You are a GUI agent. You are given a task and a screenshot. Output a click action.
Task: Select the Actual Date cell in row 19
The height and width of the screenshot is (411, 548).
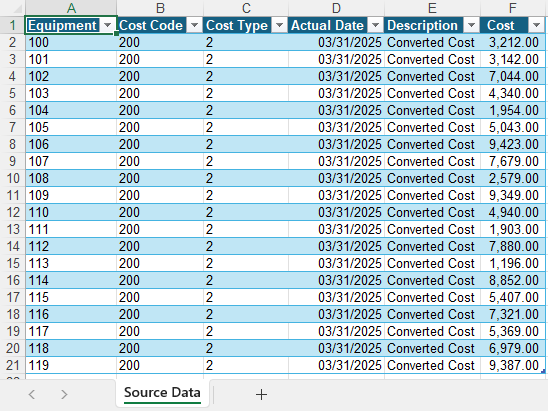[337, 331]
